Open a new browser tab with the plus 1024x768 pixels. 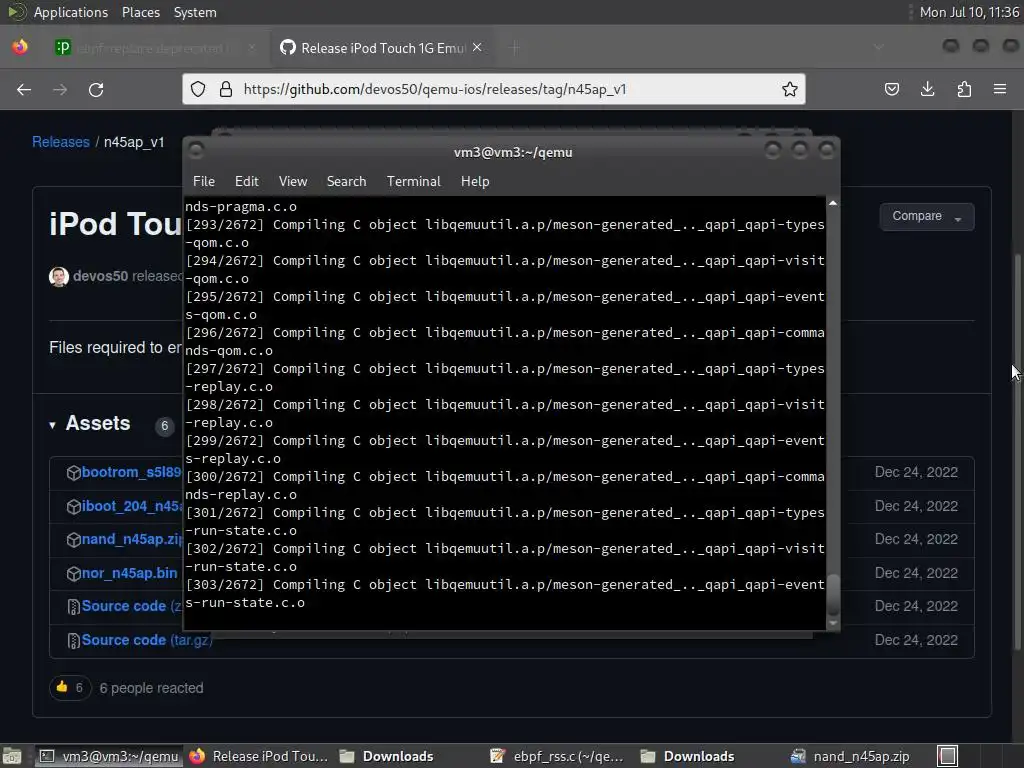[515, 48]
